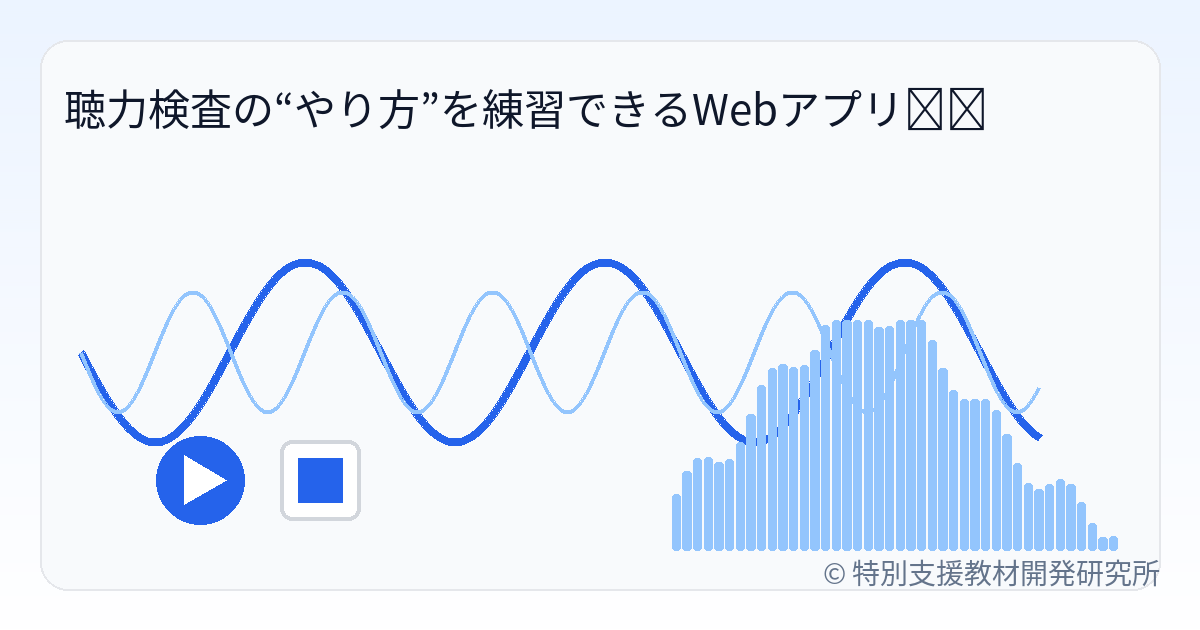The height and width of the screenshot is (630, 1200).
Task: Click the thick wave's trough above the play button
Action: coord(155,440)
